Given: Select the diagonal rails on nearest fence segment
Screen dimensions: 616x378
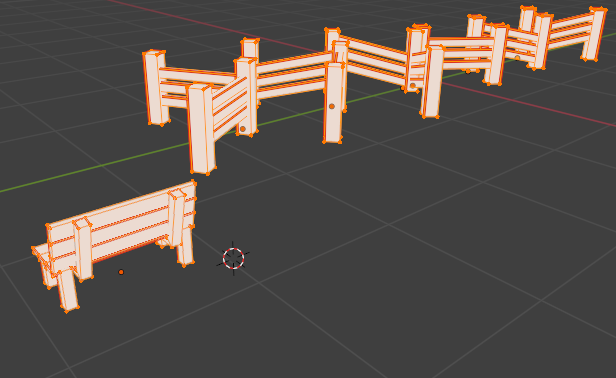Looking at the screenshot, I should (x=230, y=105).
